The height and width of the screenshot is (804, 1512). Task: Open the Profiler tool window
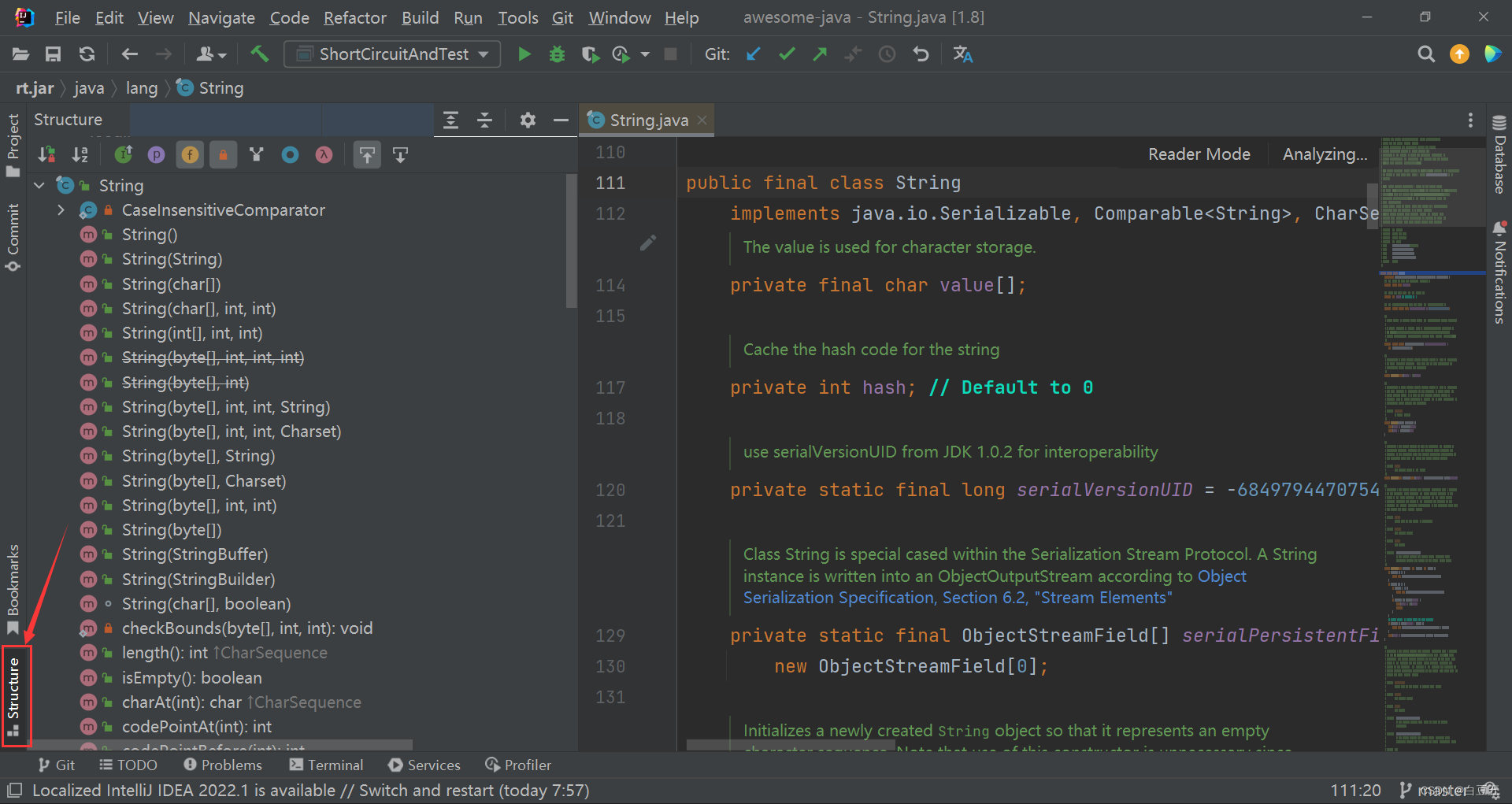pyautogui.click(x=517, y=765)
